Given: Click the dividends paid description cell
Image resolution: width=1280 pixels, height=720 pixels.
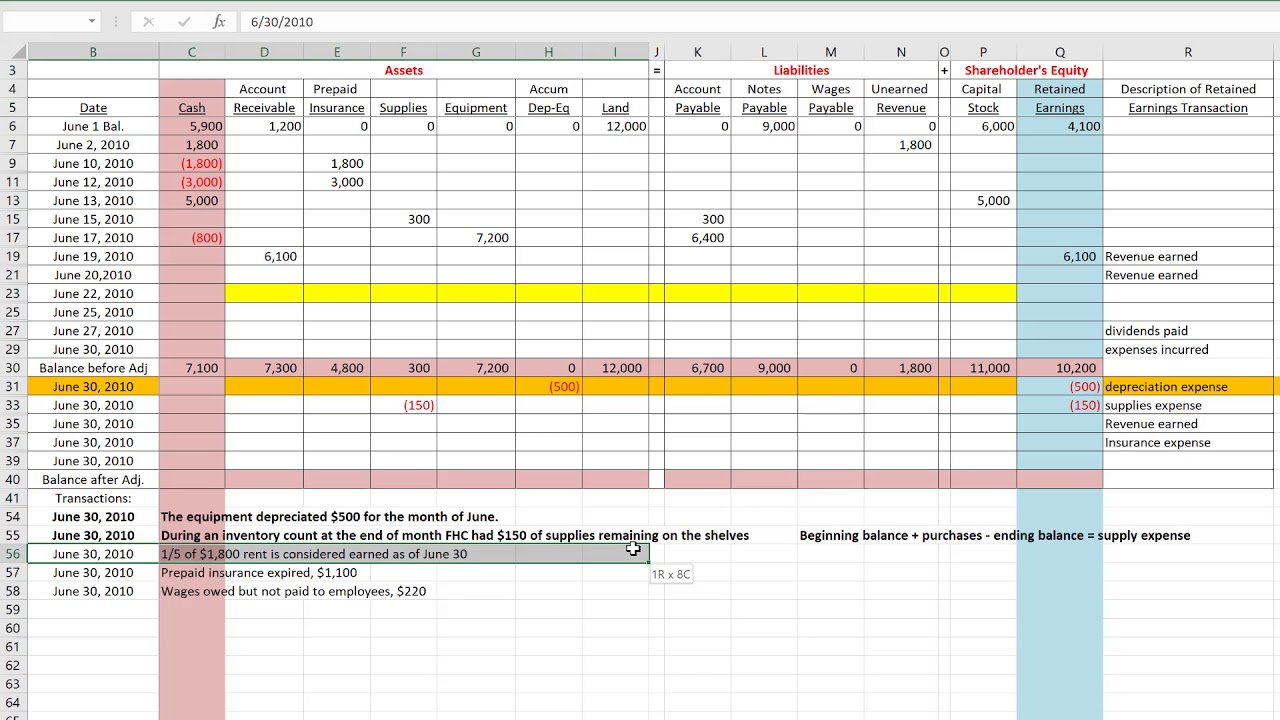Looking at the screenshot, I should click(1188, 331).
